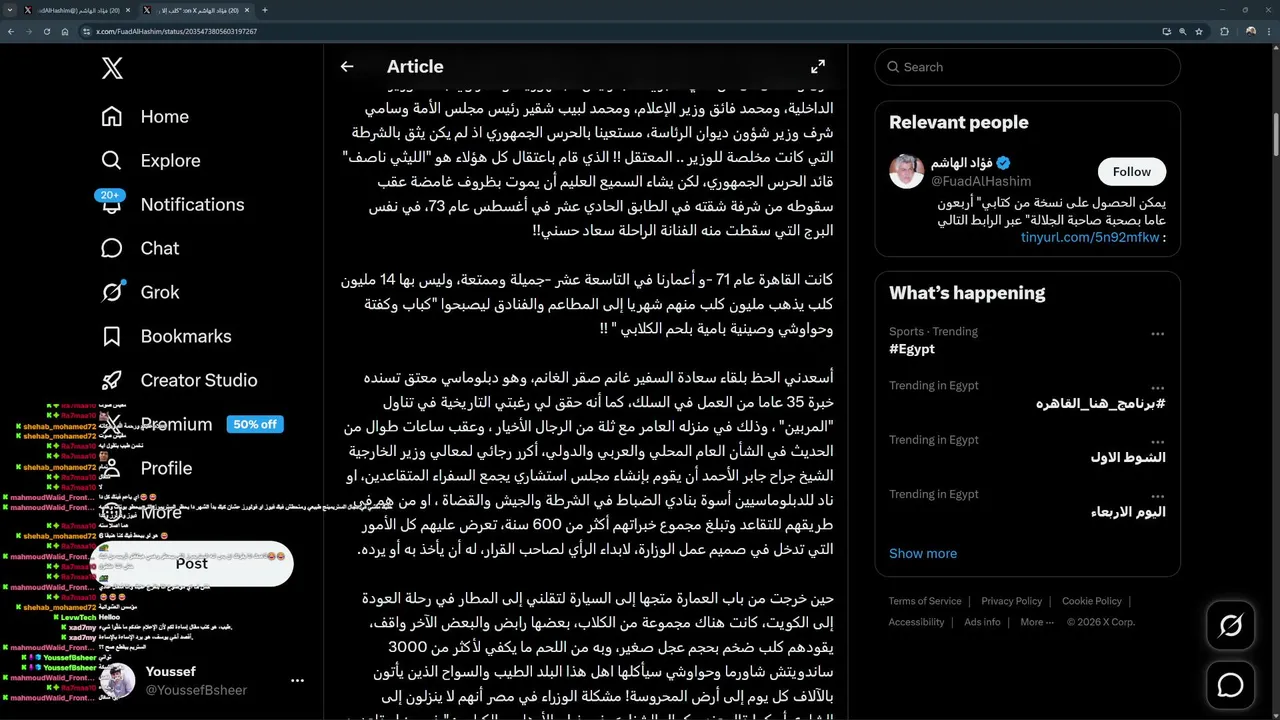
Task: Open the browser extensions menu
Action: coord(1225,31)
